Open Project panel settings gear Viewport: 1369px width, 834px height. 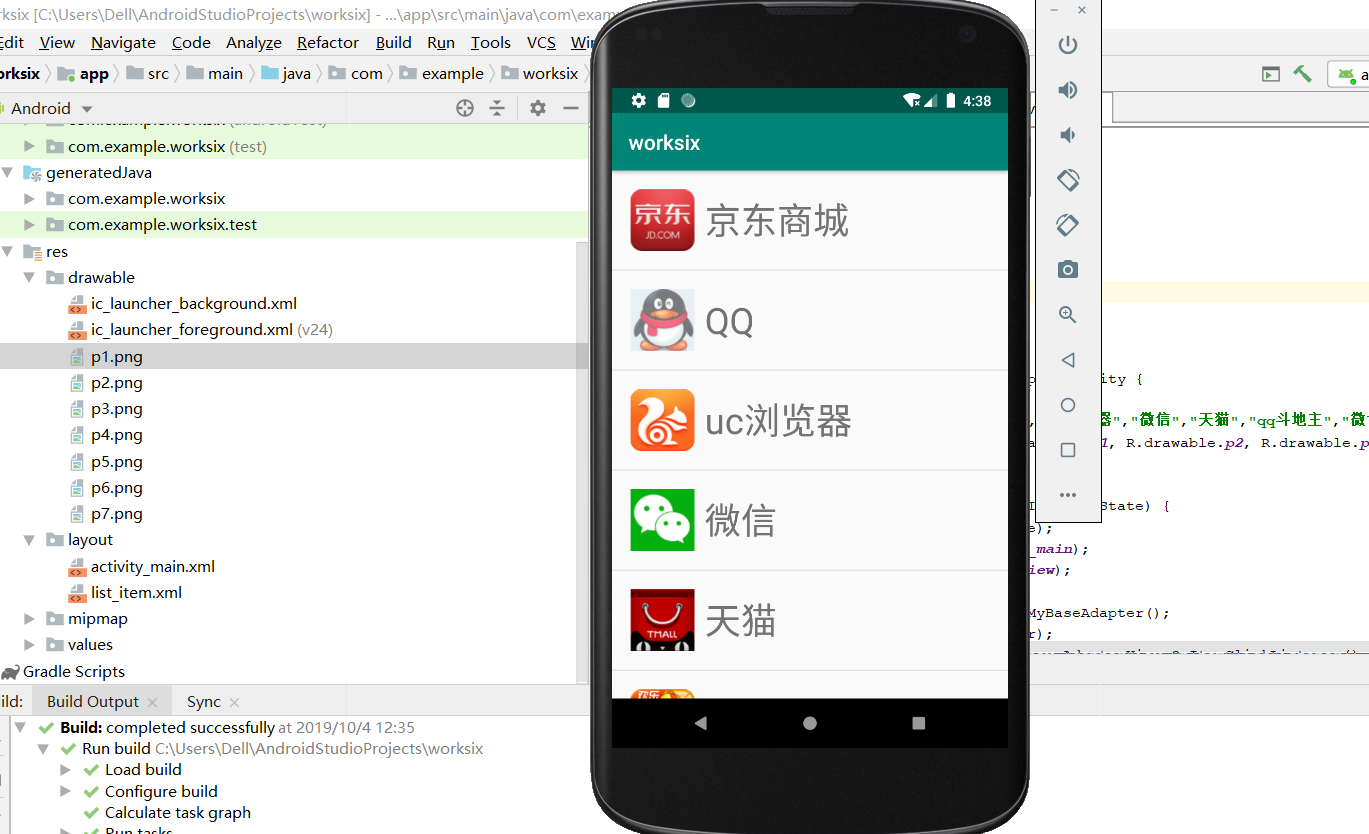click(538, 108)
